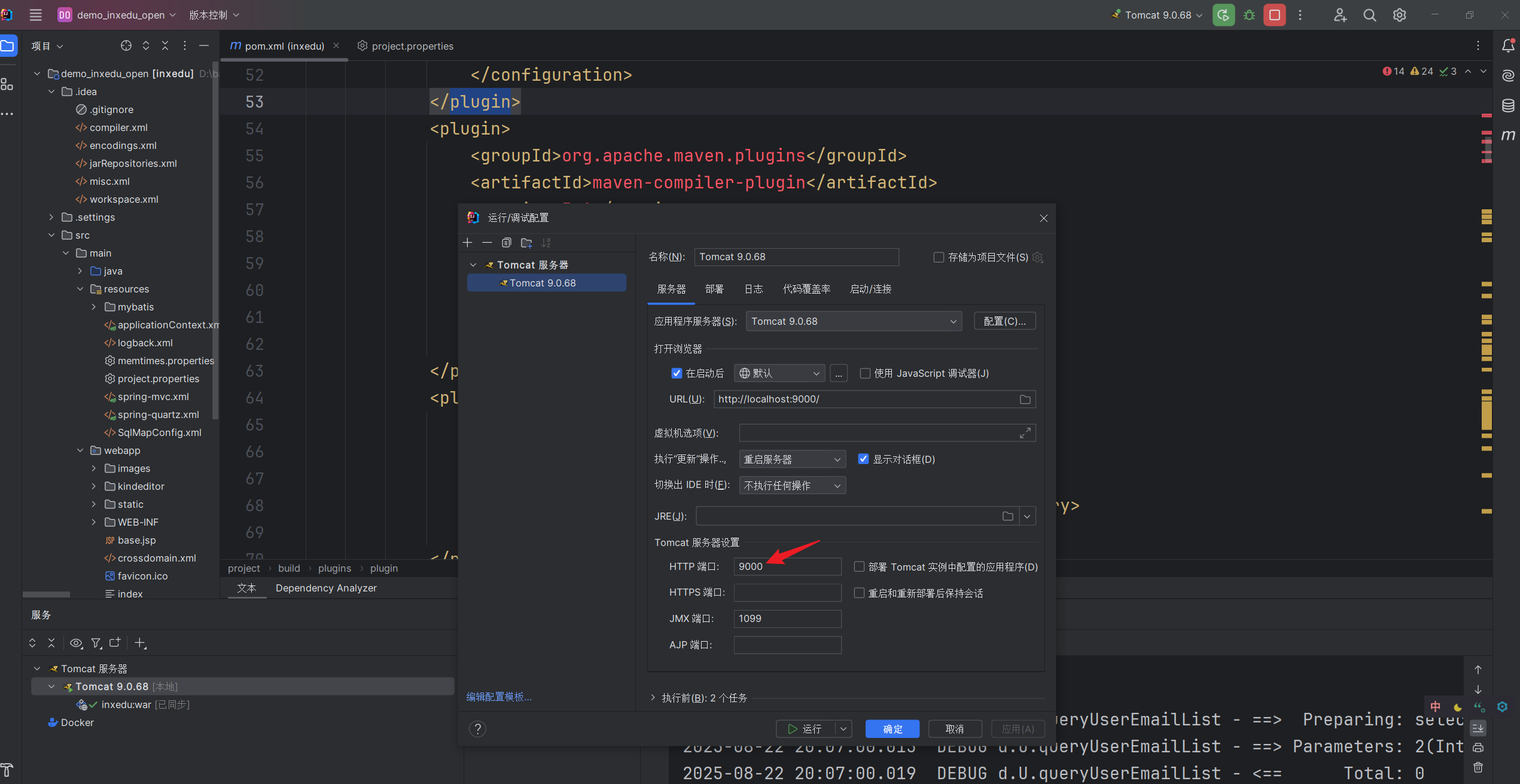
Task: Switch to project.properties editor tab
Action: [412, 46]
